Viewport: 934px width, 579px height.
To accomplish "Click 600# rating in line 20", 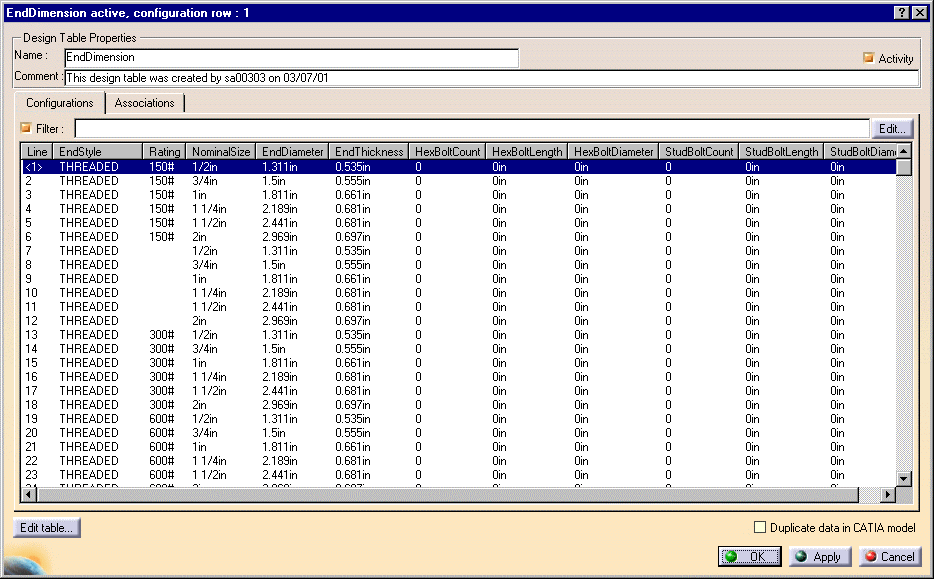I will (161, 433).
